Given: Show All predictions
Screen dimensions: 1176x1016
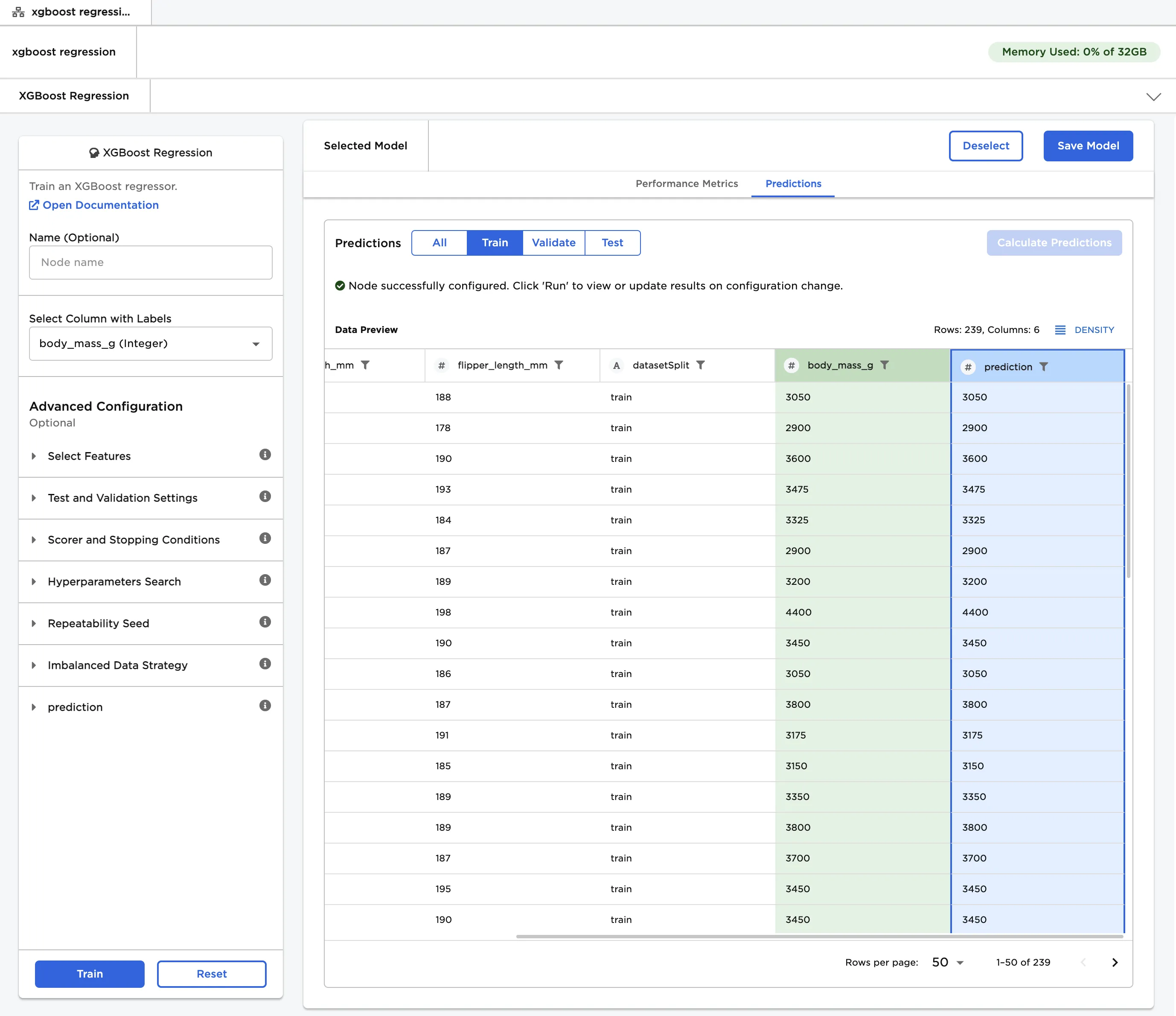Looking at the screenshot, I should (x=439, y=242).
